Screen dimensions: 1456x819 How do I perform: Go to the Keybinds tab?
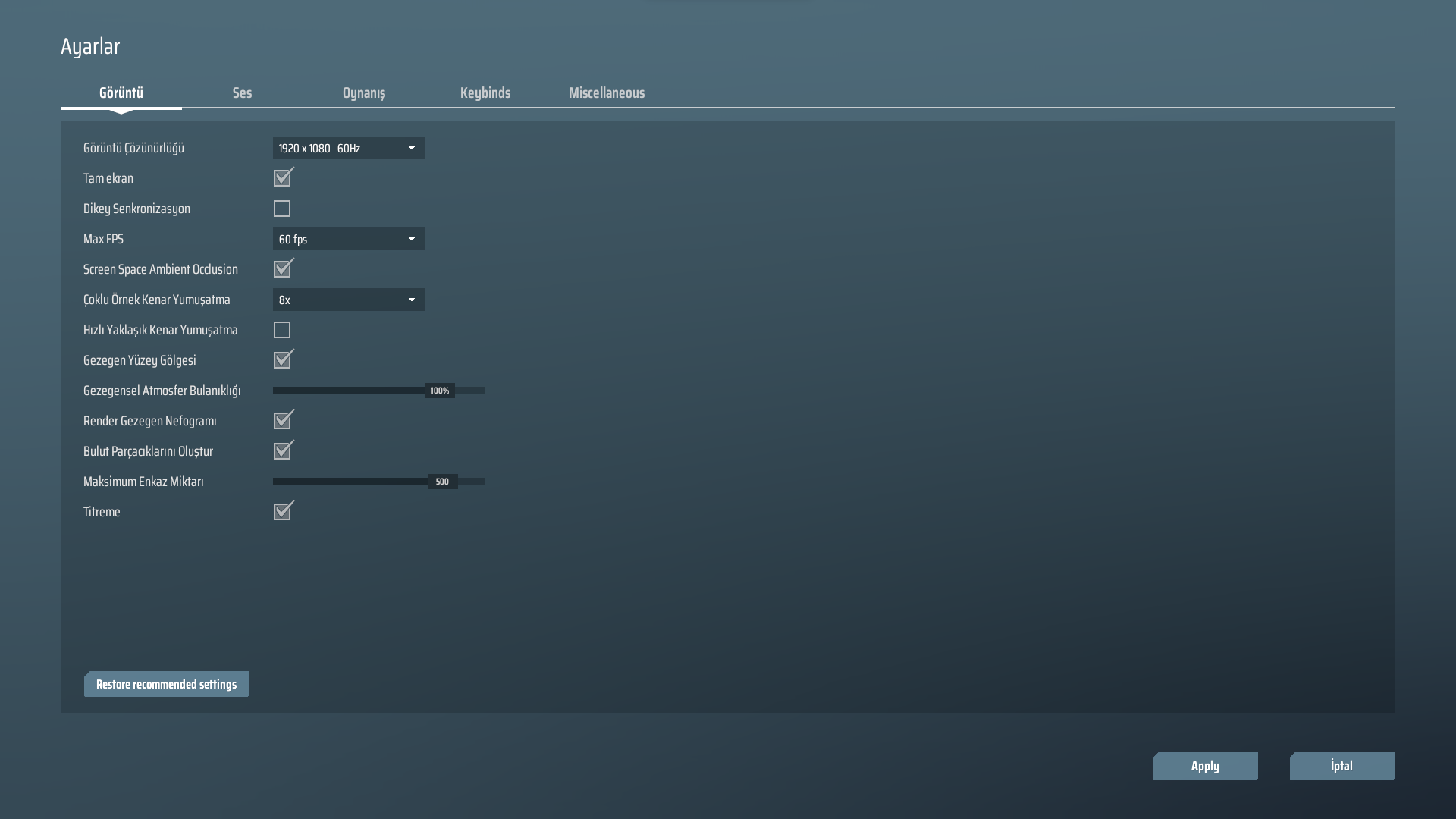485,93
